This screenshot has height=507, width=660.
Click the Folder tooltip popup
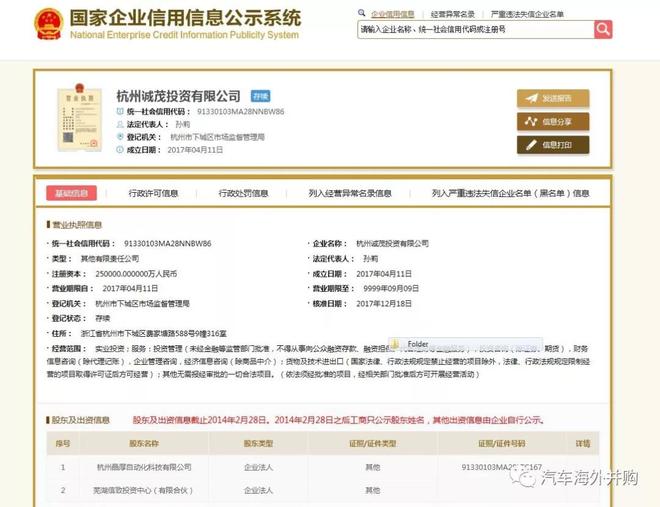tap(465, 344)
